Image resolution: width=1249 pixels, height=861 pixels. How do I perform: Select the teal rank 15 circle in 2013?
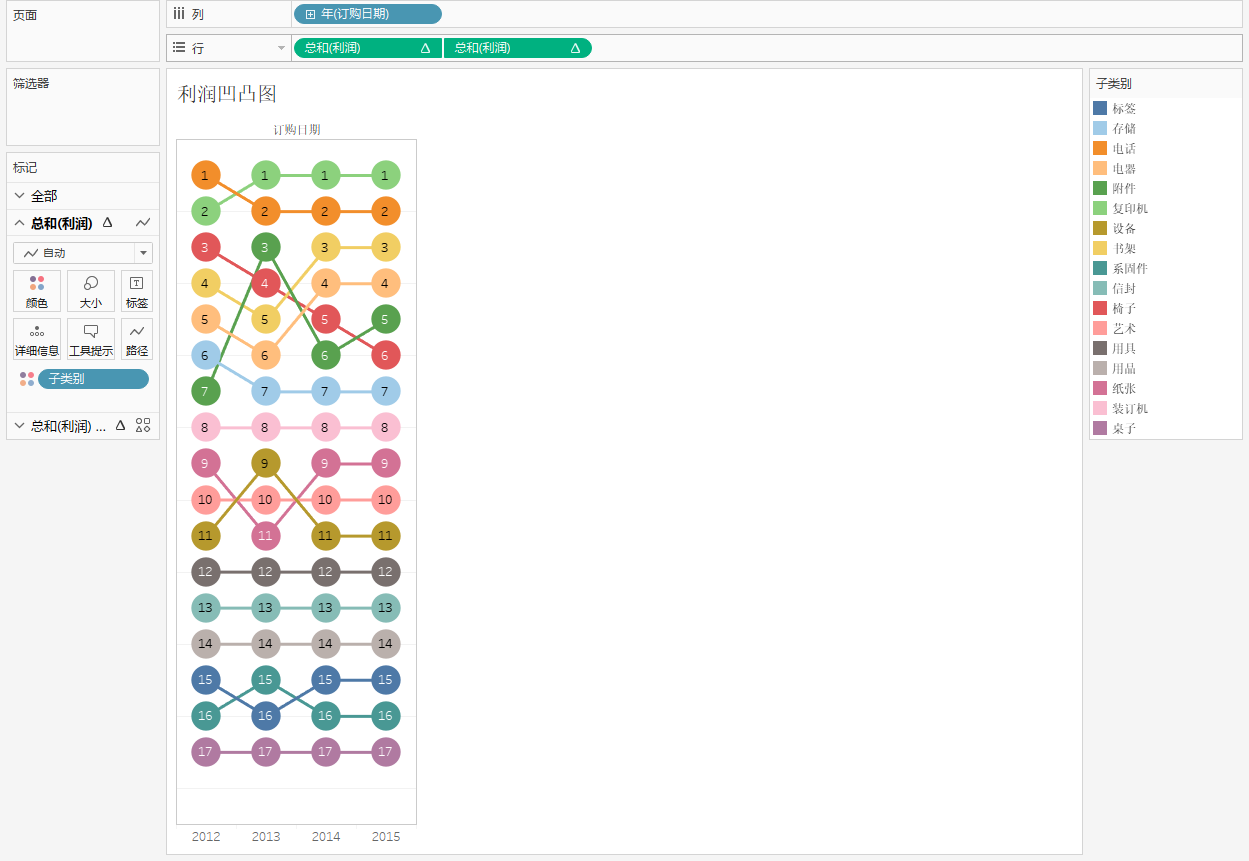(265, 679)
